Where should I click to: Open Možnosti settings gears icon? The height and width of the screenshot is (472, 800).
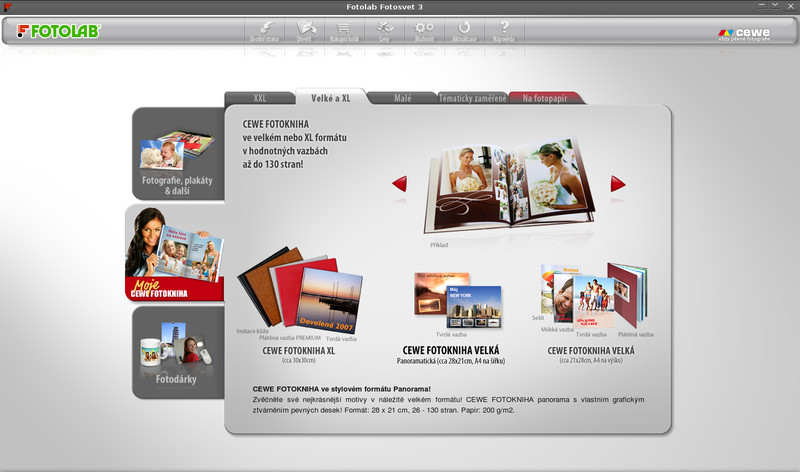click(x=424, y=32)
